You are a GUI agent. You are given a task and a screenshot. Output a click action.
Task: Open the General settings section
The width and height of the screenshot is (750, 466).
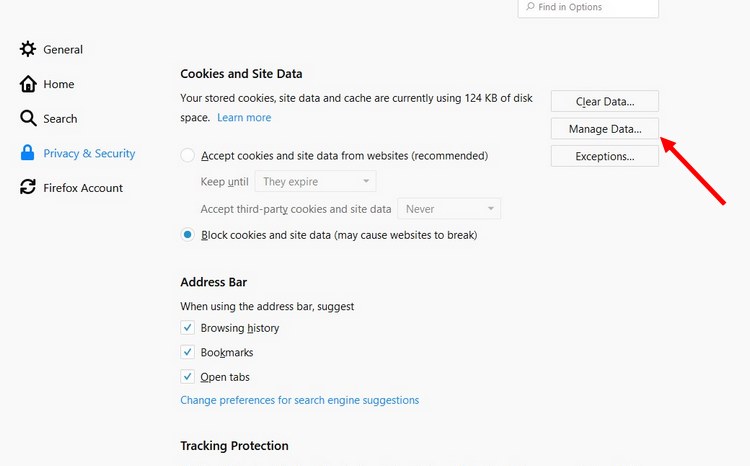pos(62,49)
